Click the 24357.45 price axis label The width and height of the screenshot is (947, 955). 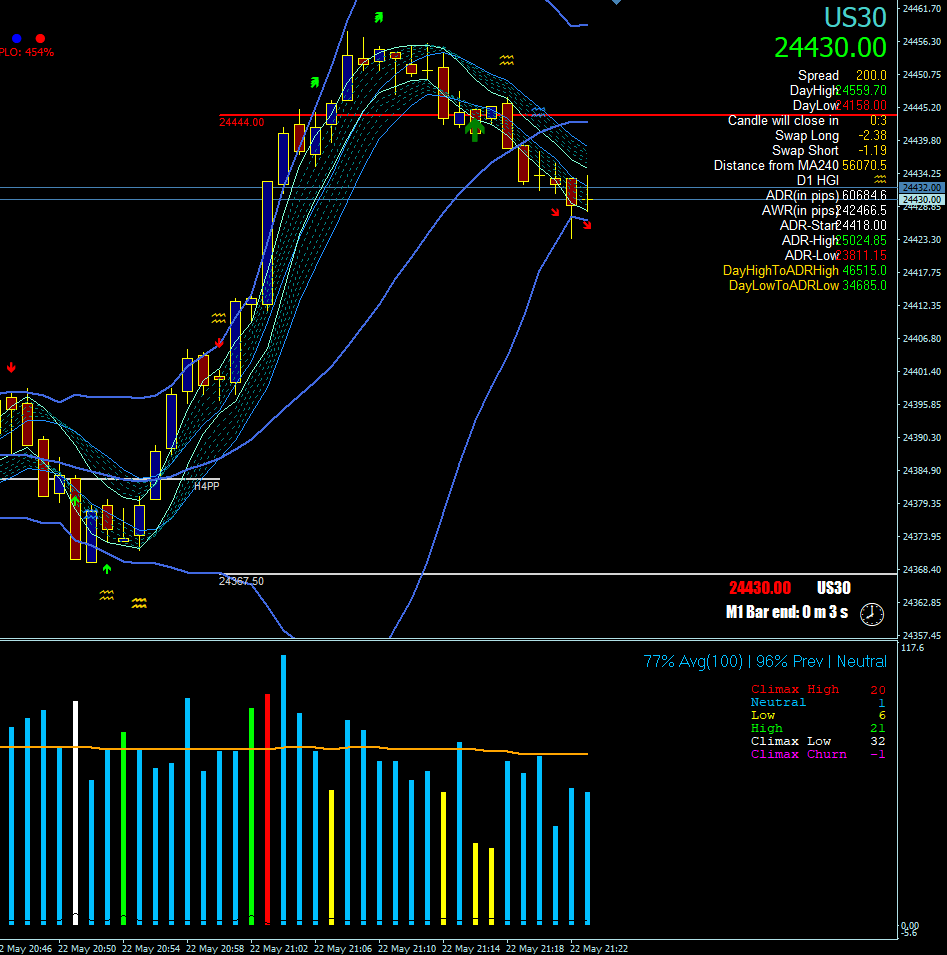pos(922,635)
